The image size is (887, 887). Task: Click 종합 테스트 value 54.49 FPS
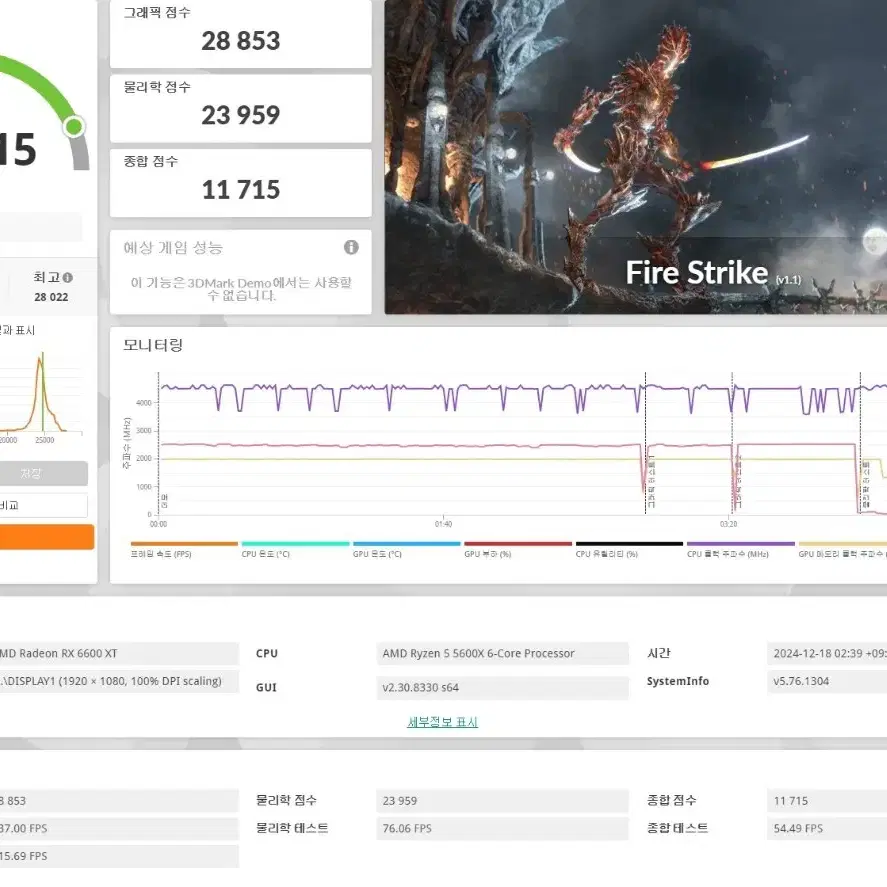tap(827, 828)
